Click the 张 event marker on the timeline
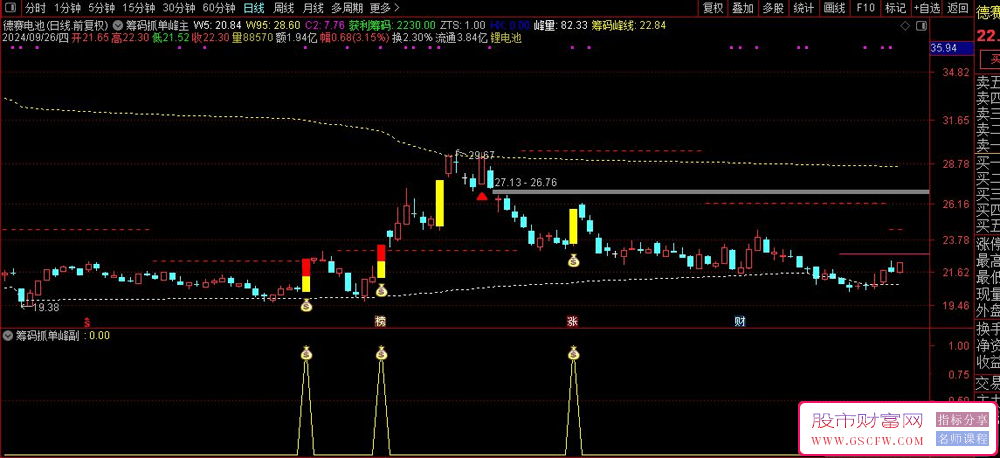This screenshot has height=458, width=1000. pos(572,321)
